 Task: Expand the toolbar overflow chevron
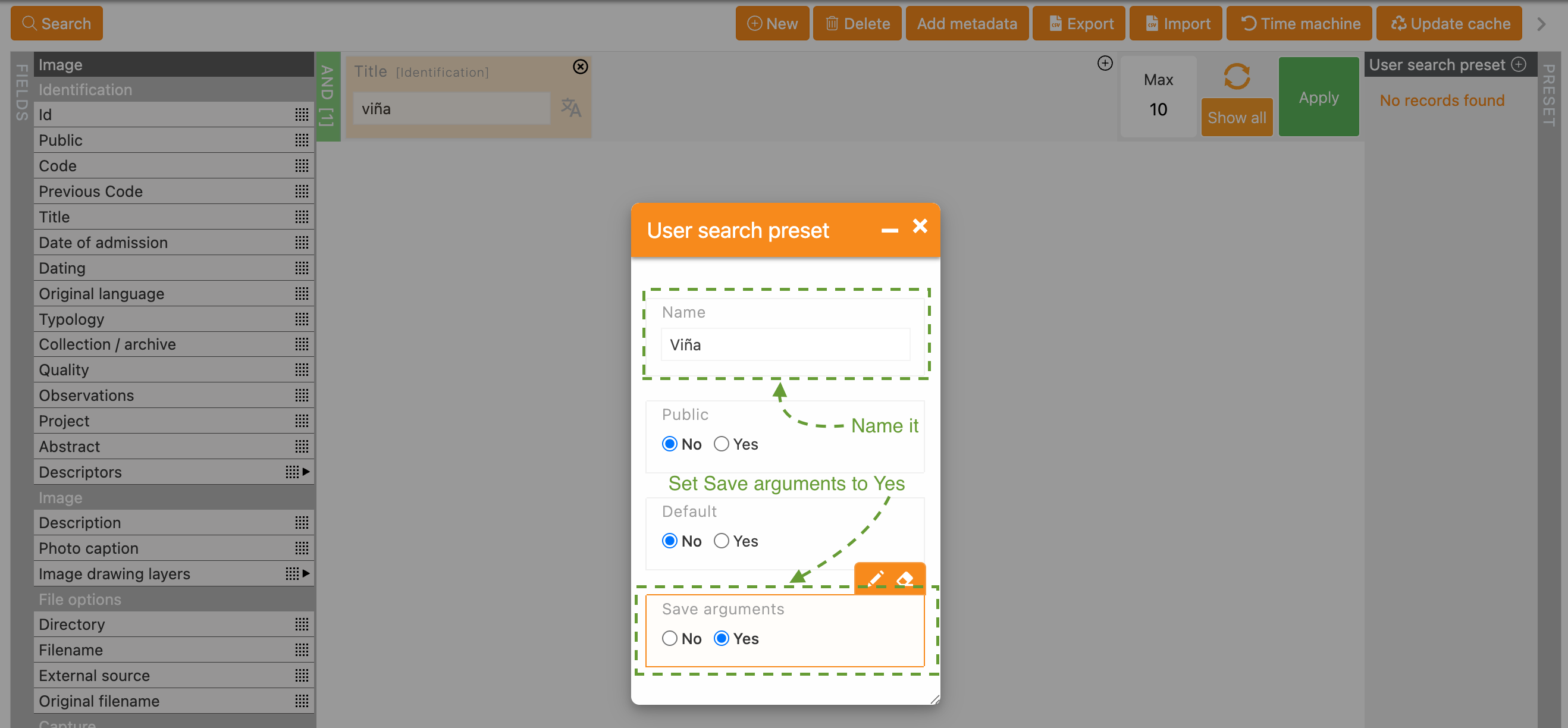coord(1541,24)
